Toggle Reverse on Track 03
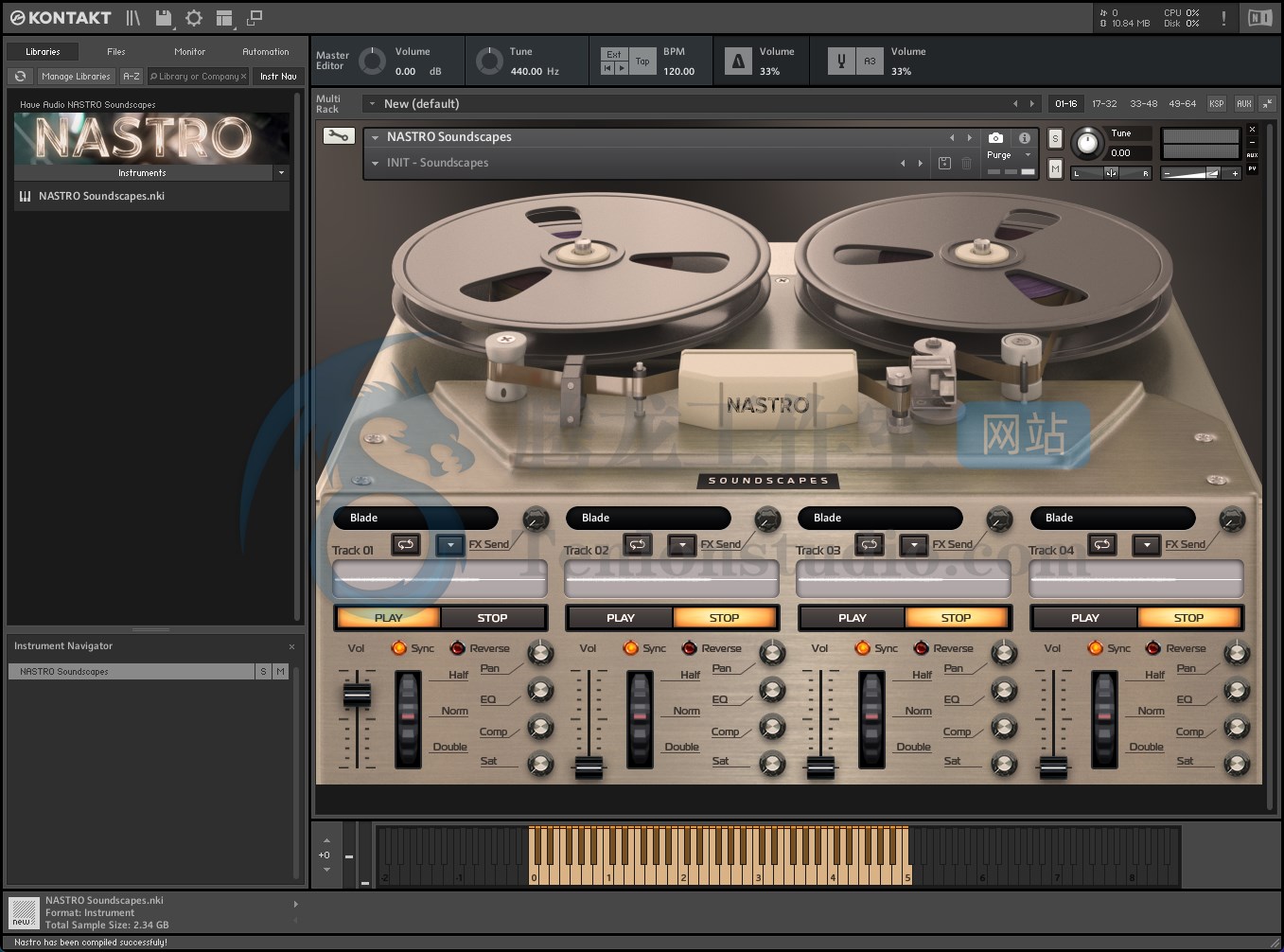Screen dimensions: 1284x952 [x=921, y=648]
